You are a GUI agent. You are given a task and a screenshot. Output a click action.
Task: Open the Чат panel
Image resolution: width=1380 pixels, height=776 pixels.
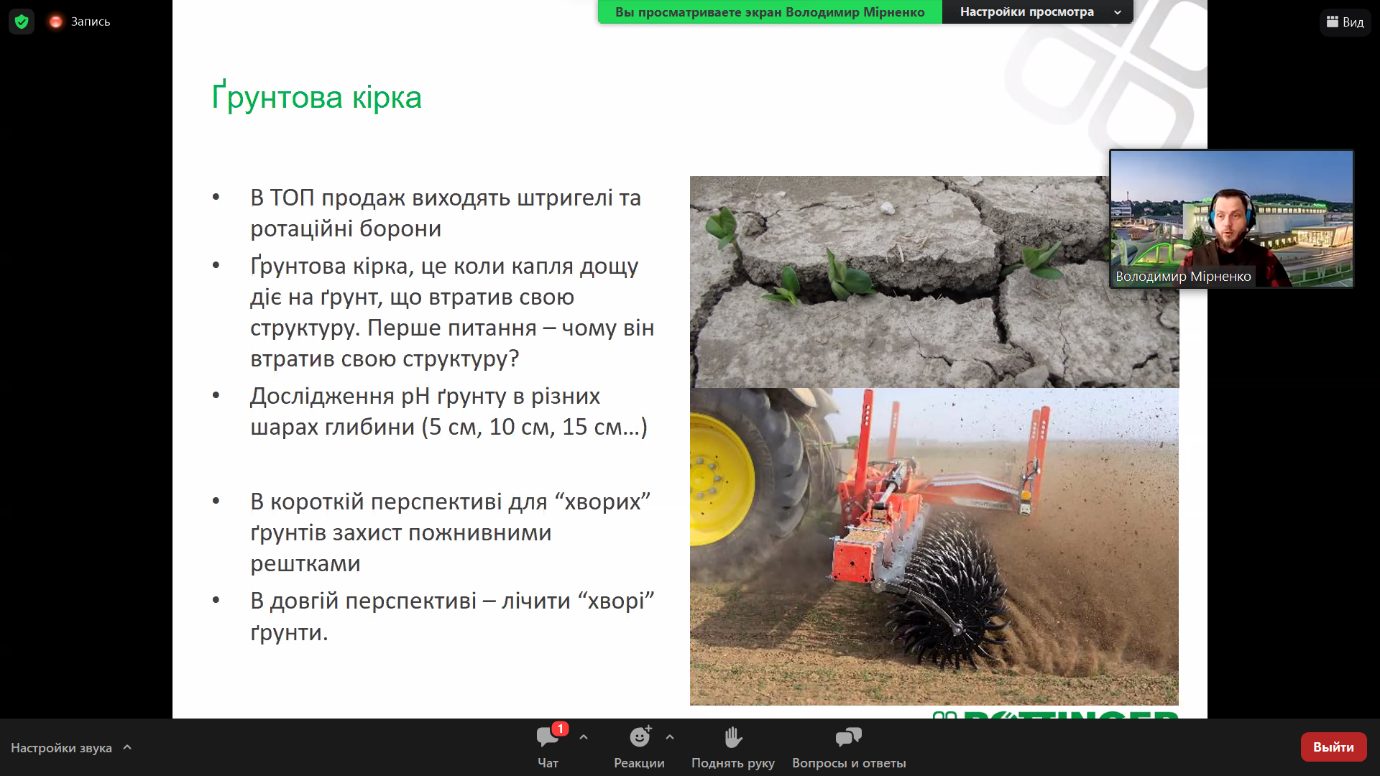(548, 747)
